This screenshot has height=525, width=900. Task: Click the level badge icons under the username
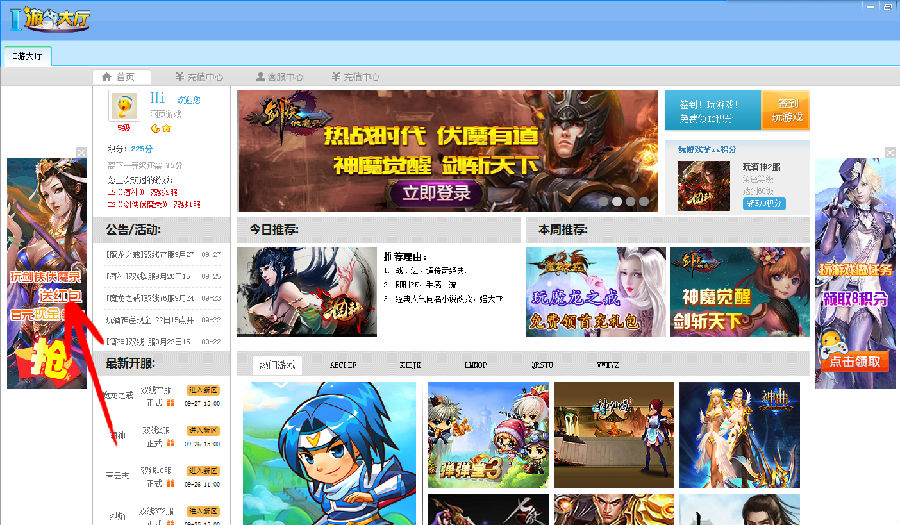coord(161,128)
